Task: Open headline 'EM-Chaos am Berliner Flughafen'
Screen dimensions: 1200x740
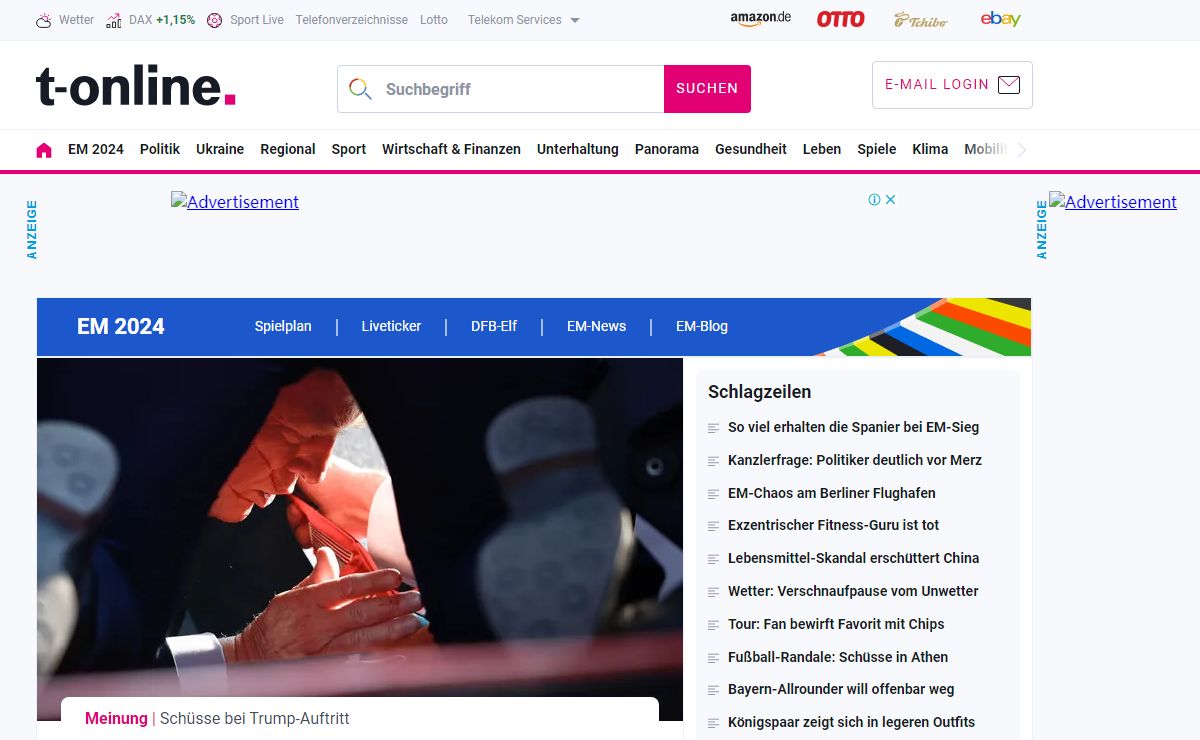Action: (x=831, y=493)
